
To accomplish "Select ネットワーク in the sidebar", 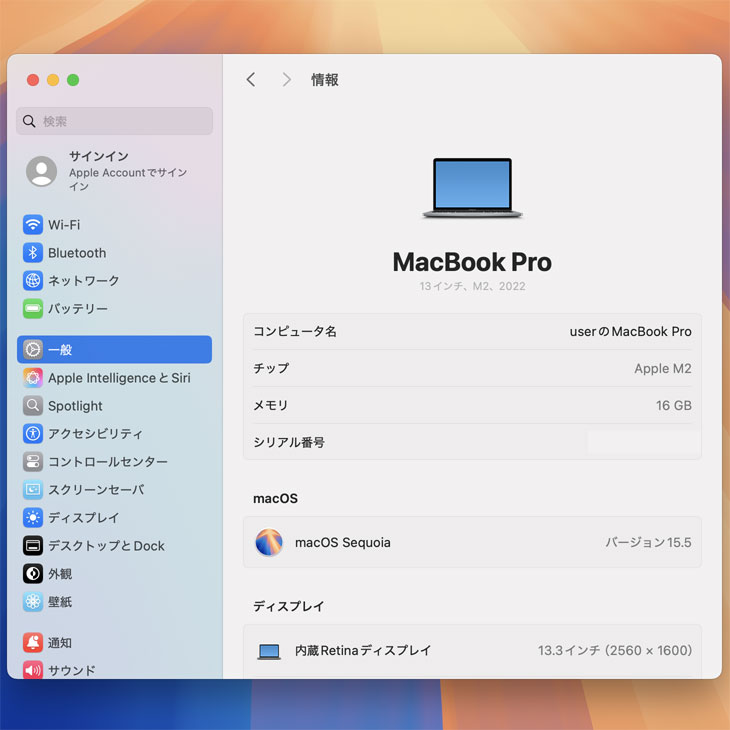I will pos(84,281).
